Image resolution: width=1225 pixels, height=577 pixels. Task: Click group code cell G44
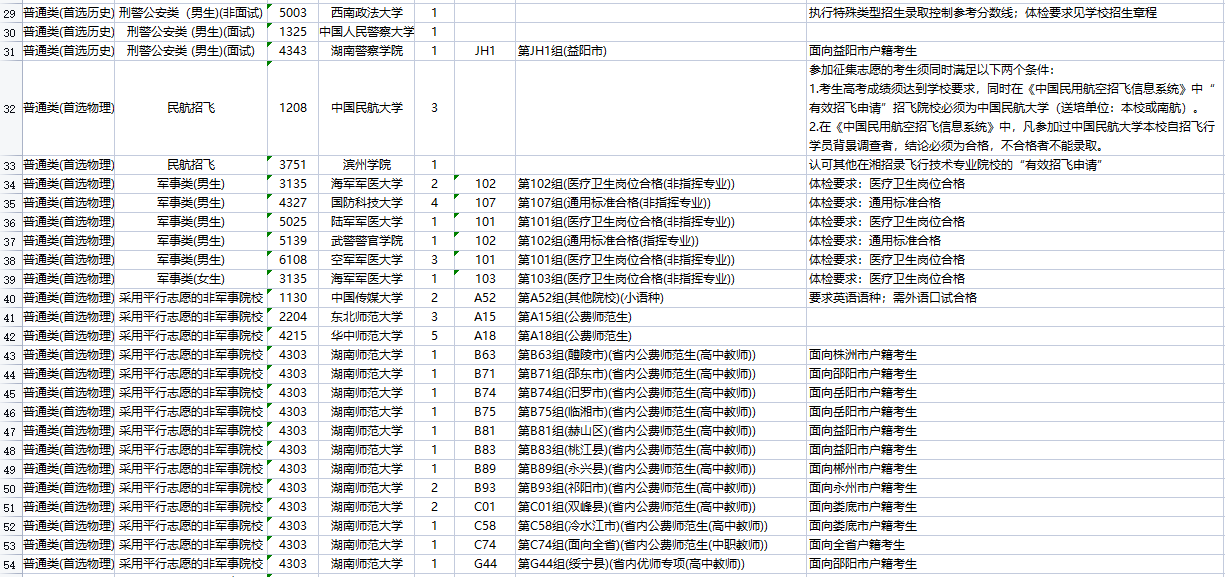485,564
